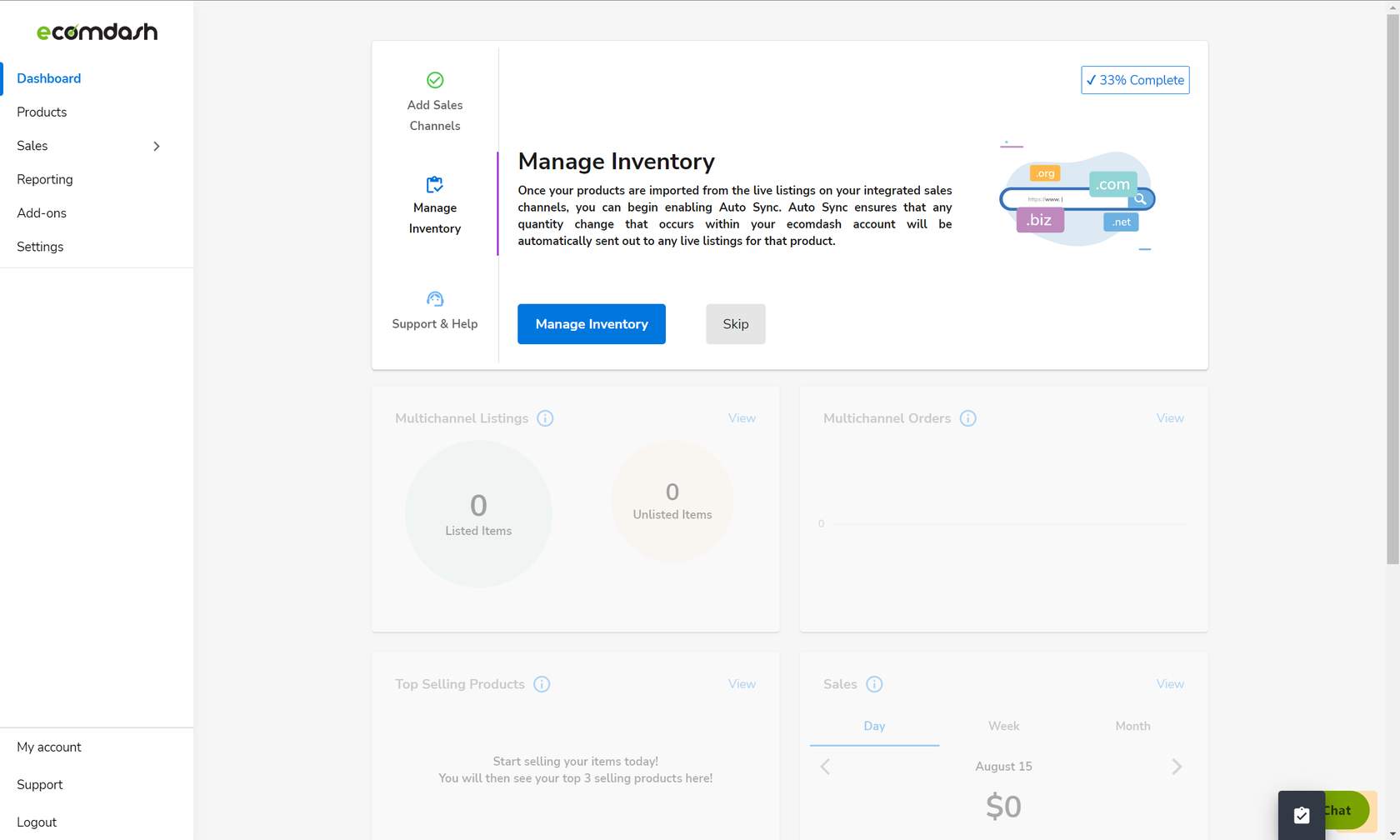Click the info icon beside Multichannel Orders
1400x840 pixels.
967,418
